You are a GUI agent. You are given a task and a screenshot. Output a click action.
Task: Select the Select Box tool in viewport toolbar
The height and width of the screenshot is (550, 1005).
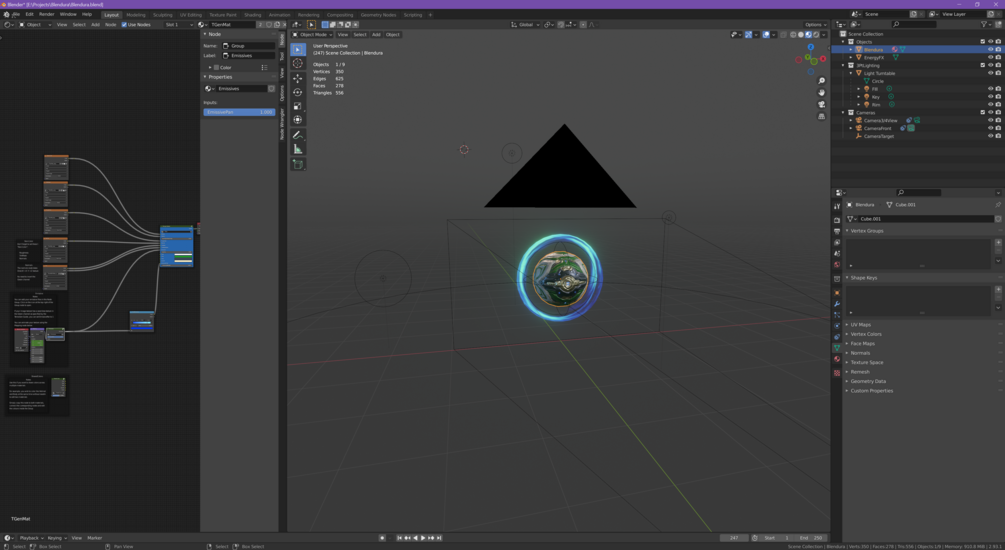pos(297,49)
